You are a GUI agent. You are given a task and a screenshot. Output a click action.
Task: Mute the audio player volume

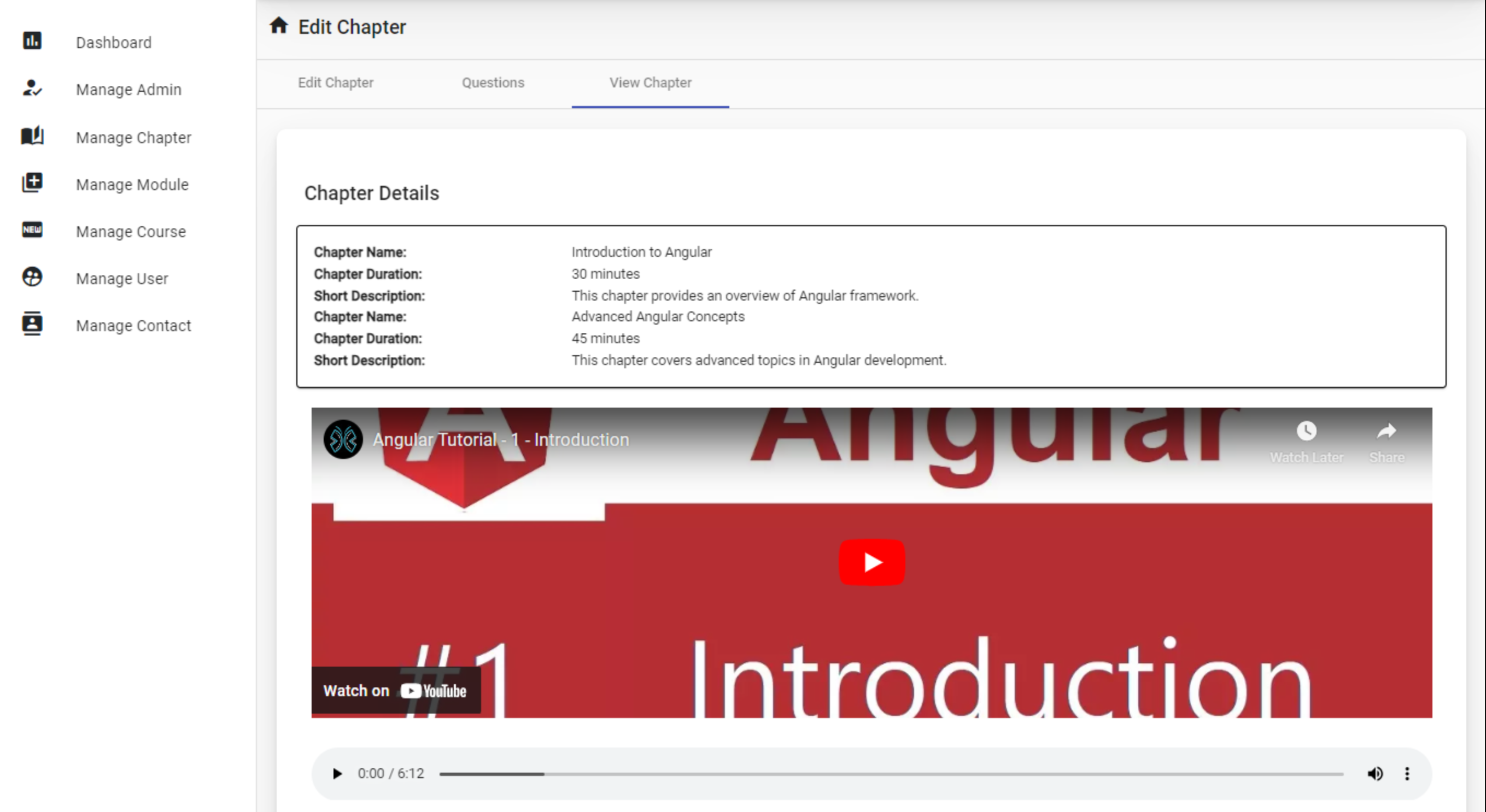coord(1374,773)
